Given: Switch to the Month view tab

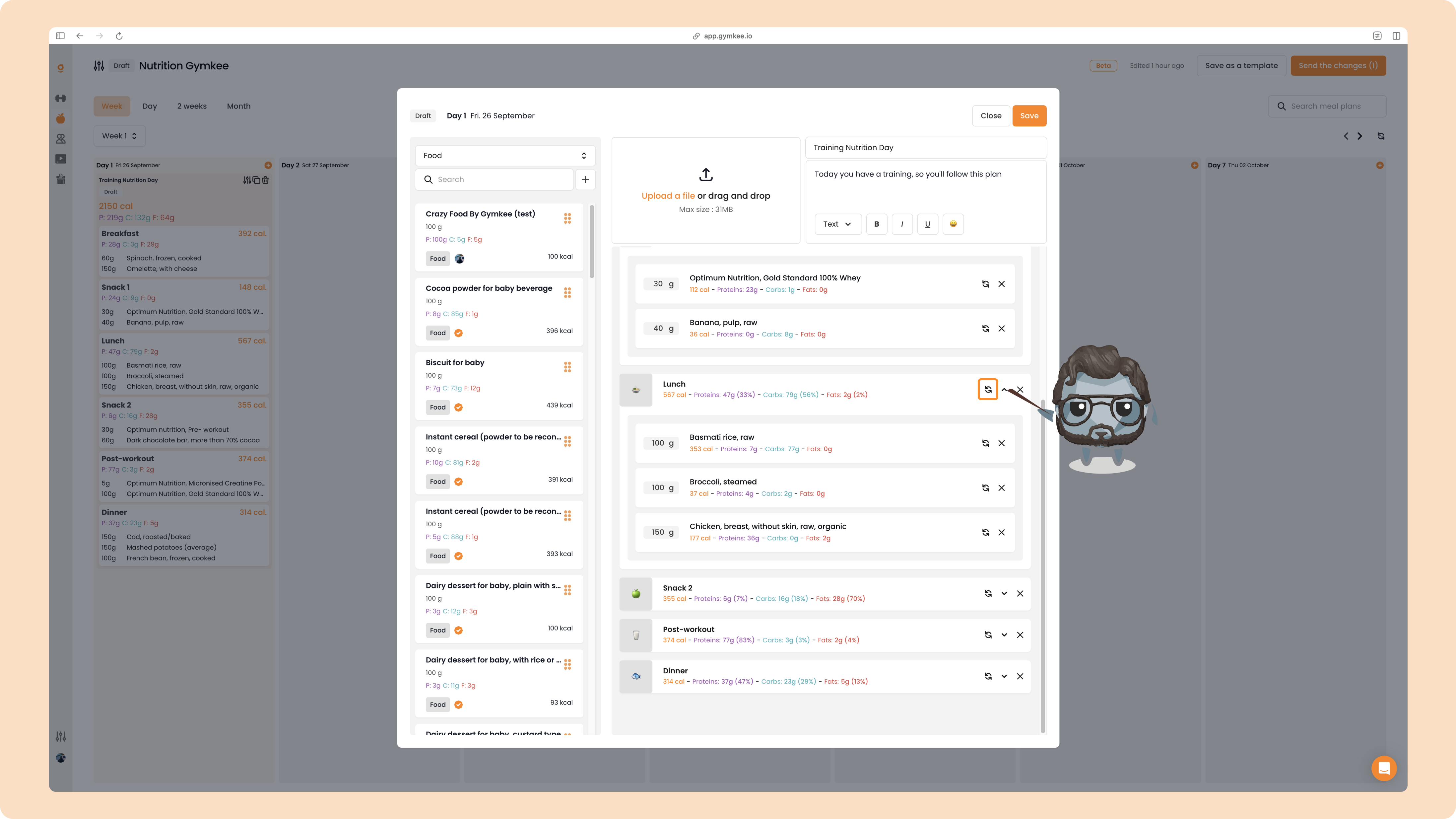Looking at the screenshot, I should (x=238, y=106).
